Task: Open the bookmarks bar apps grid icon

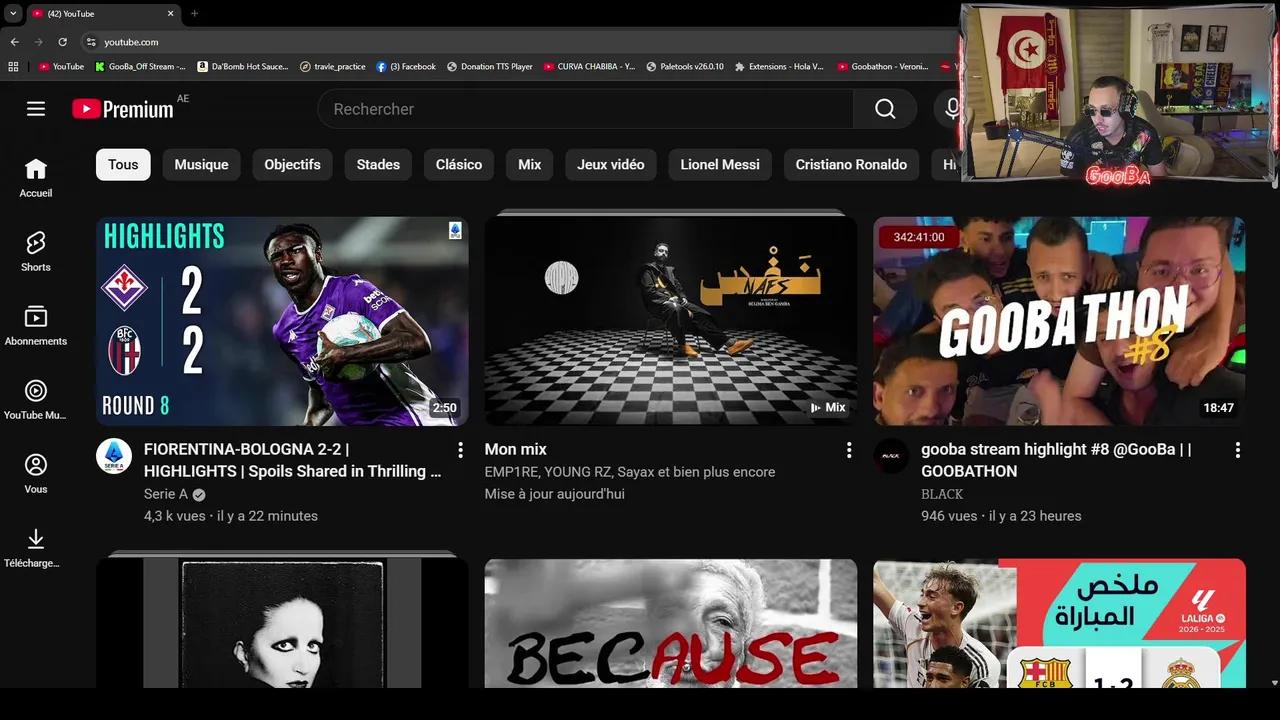Action: coord(13,66)
